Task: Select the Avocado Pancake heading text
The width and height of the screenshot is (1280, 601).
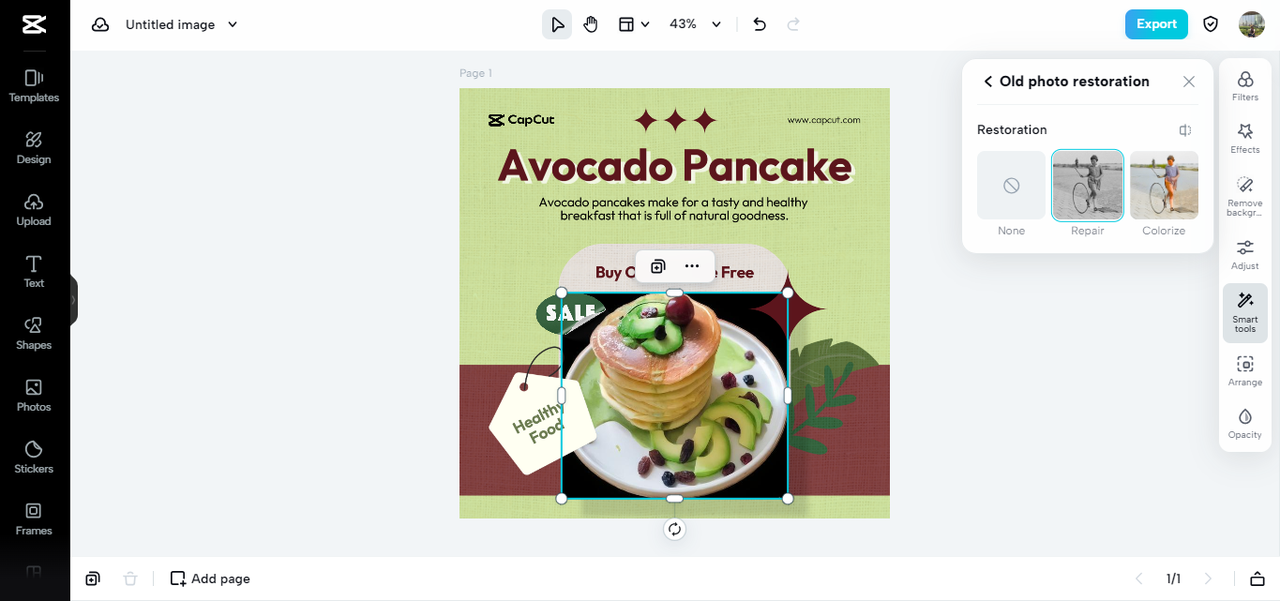Action: tap(675, 165)
